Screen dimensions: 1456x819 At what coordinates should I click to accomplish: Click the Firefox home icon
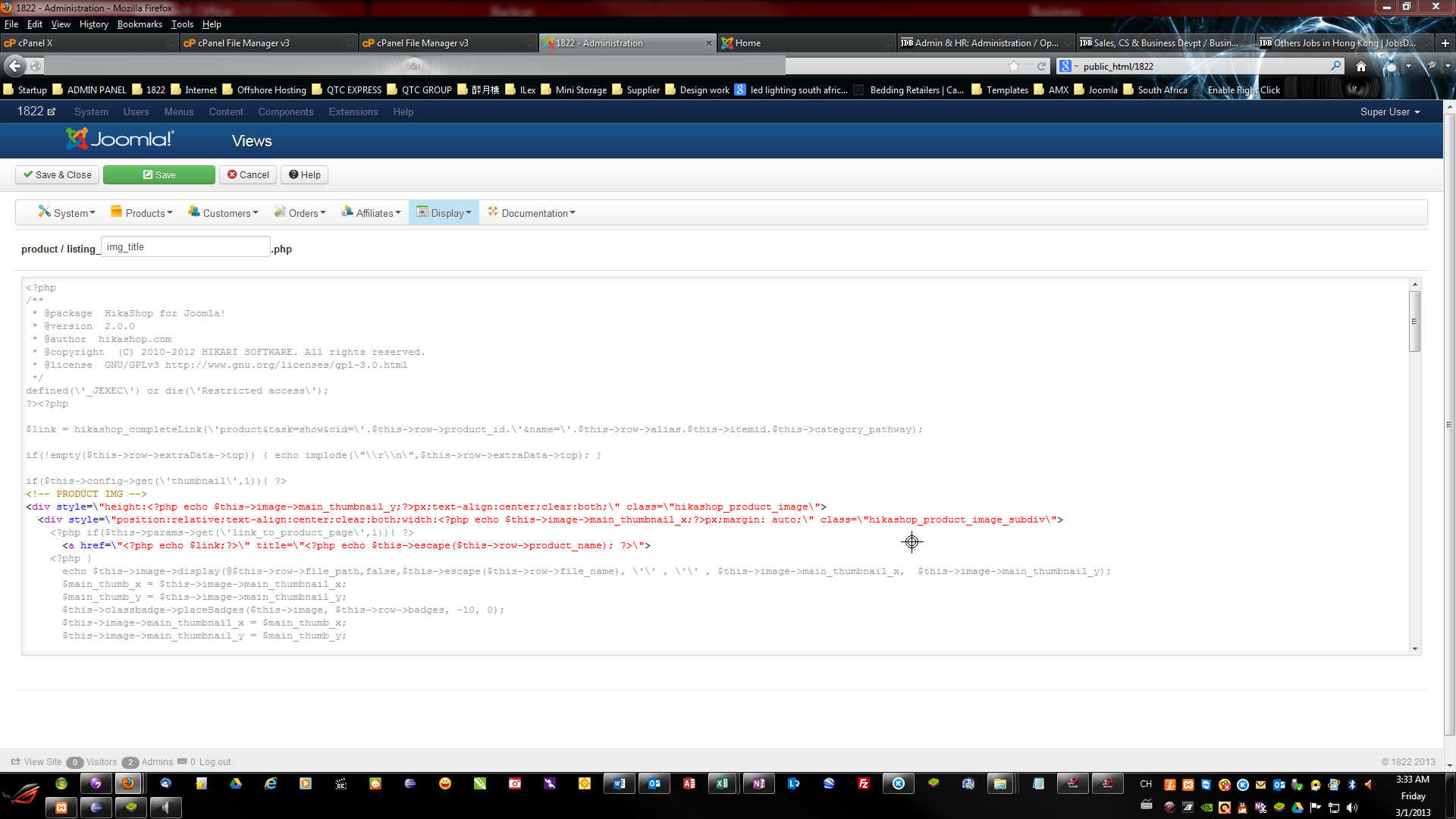pyautogui.click(x=1361, y=67)
